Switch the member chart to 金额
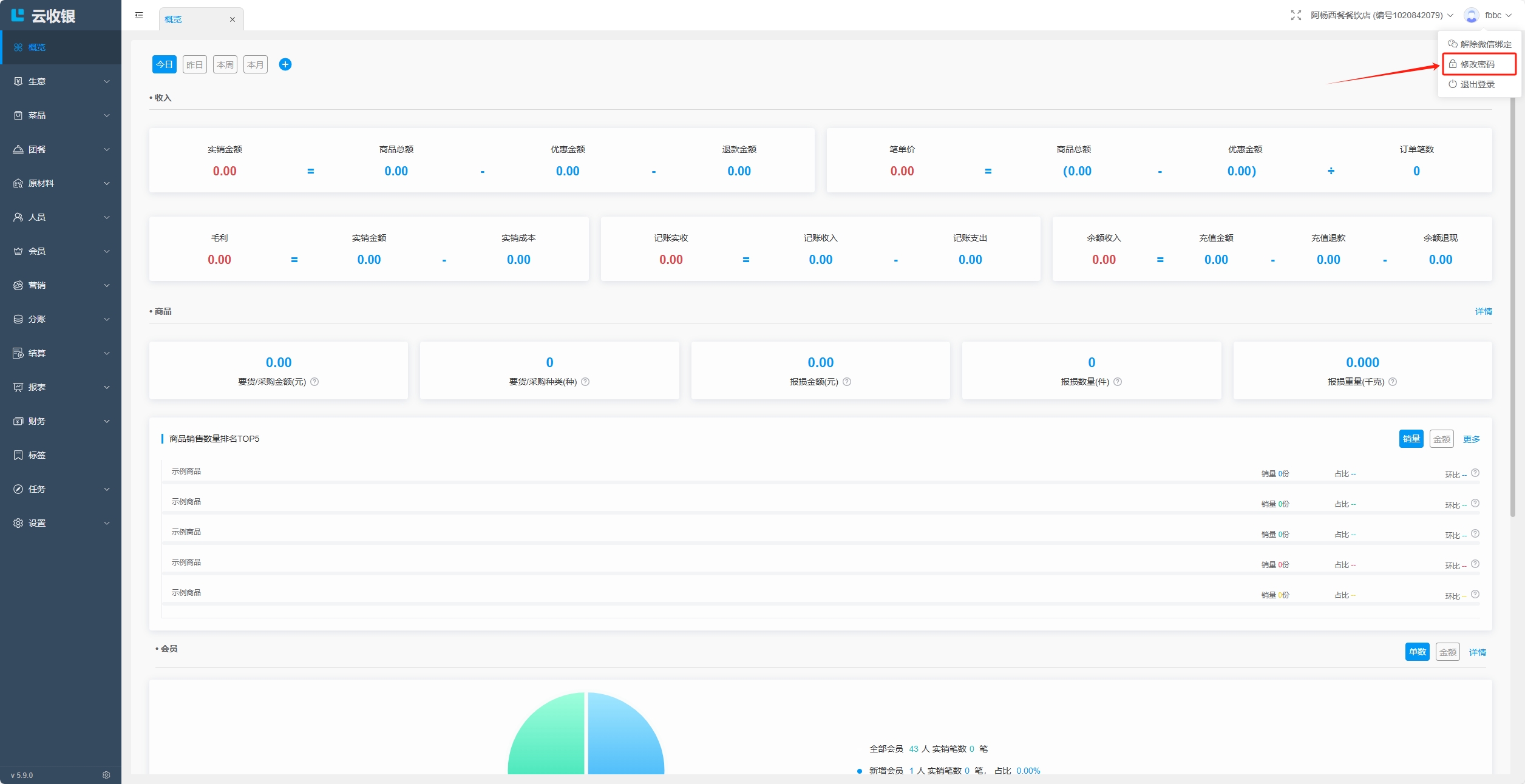Viewport: 1525px width, 784px height. tap(1447, 652)
